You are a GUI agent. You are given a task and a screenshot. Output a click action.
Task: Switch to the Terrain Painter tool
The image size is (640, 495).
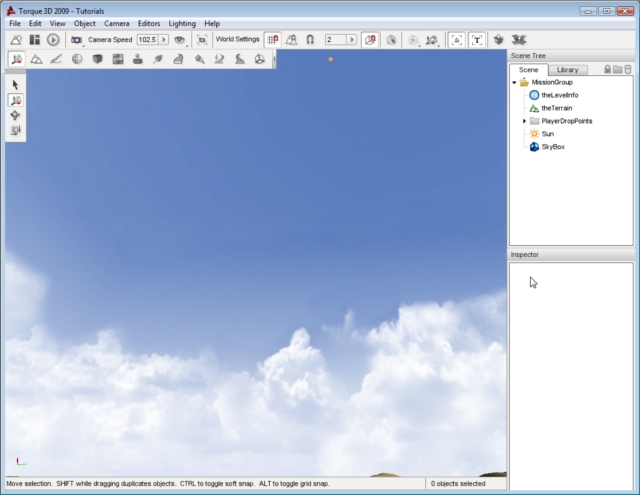click(56, 60)
